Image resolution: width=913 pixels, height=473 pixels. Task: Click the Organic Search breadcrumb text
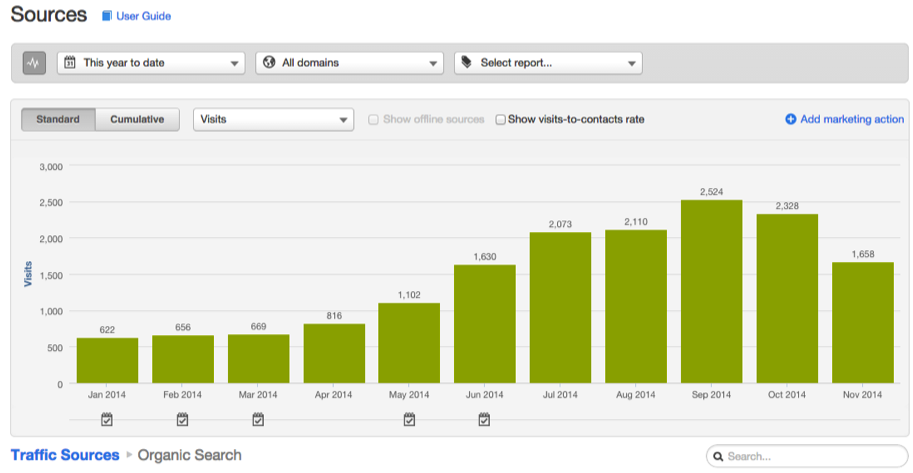coord(189,455)
